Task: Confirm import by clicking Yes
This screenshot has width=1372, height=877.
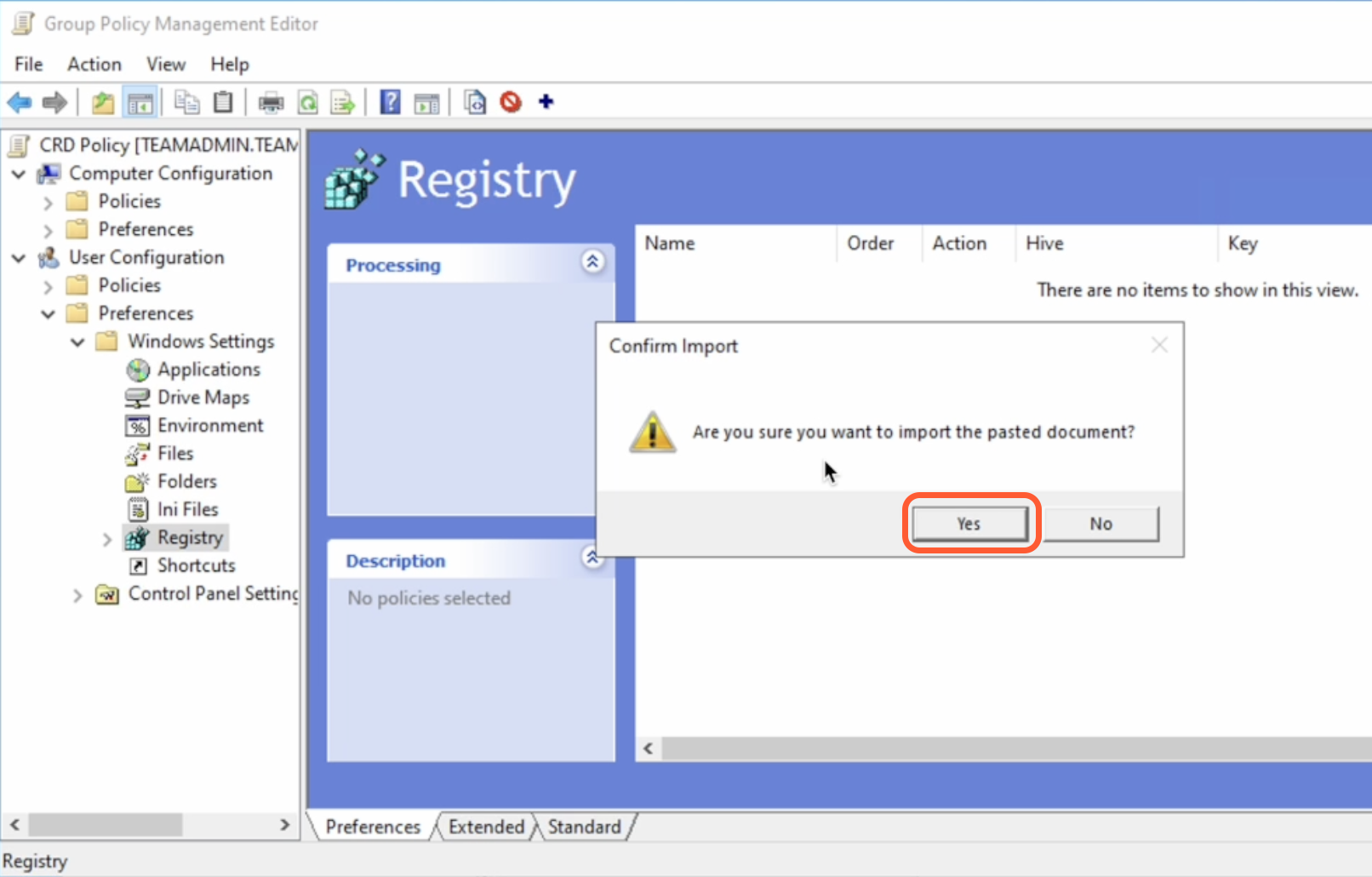Action: coord(969,524)
